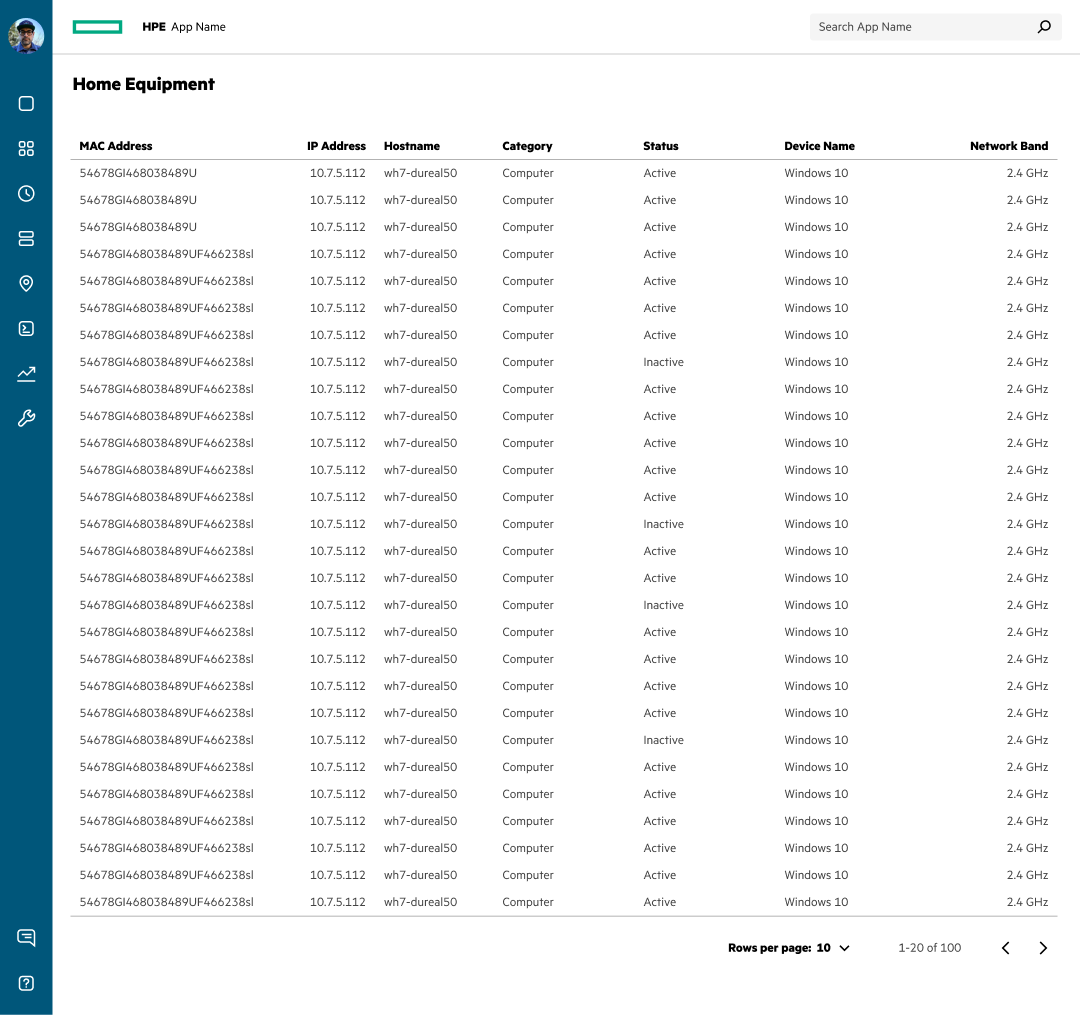Open the clock history icon
Screen dimensions: 1080x1016
(x=26, y=194)
